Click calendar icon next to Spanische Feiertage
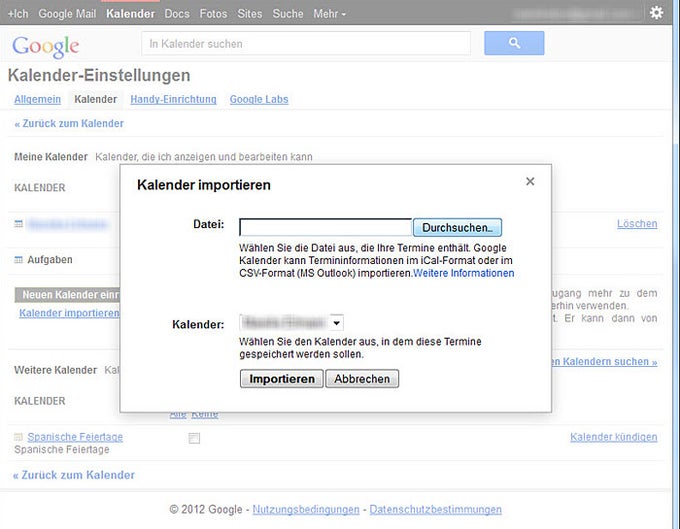The image size is (680, 529). (18, 437)
